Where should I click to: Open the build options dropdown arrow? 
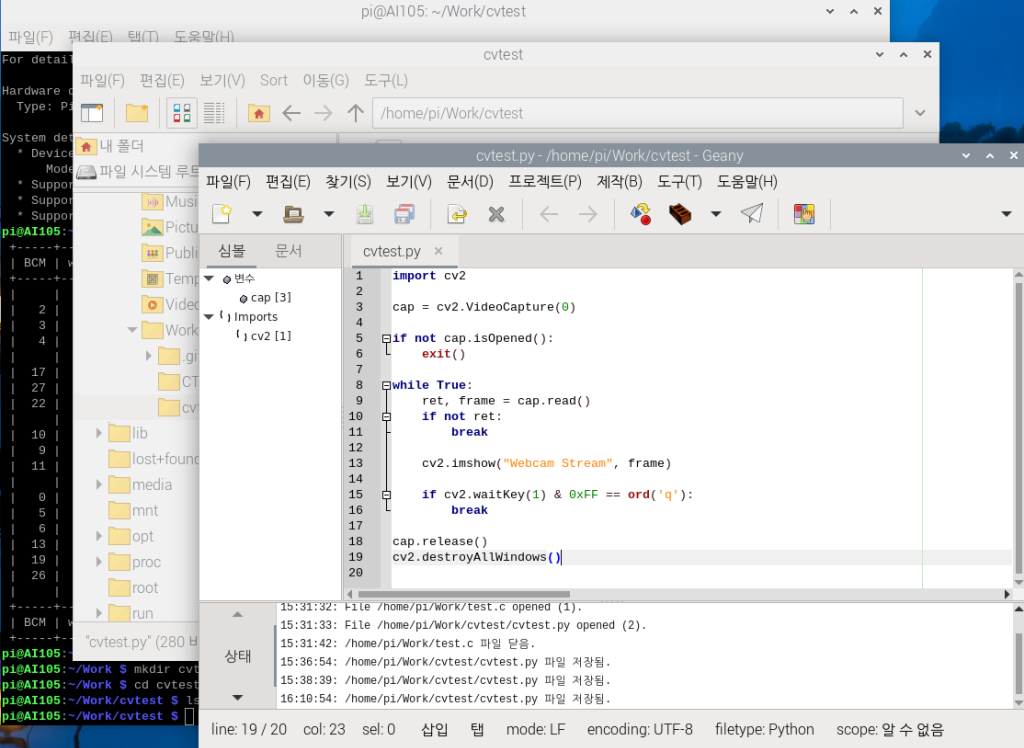716,214
